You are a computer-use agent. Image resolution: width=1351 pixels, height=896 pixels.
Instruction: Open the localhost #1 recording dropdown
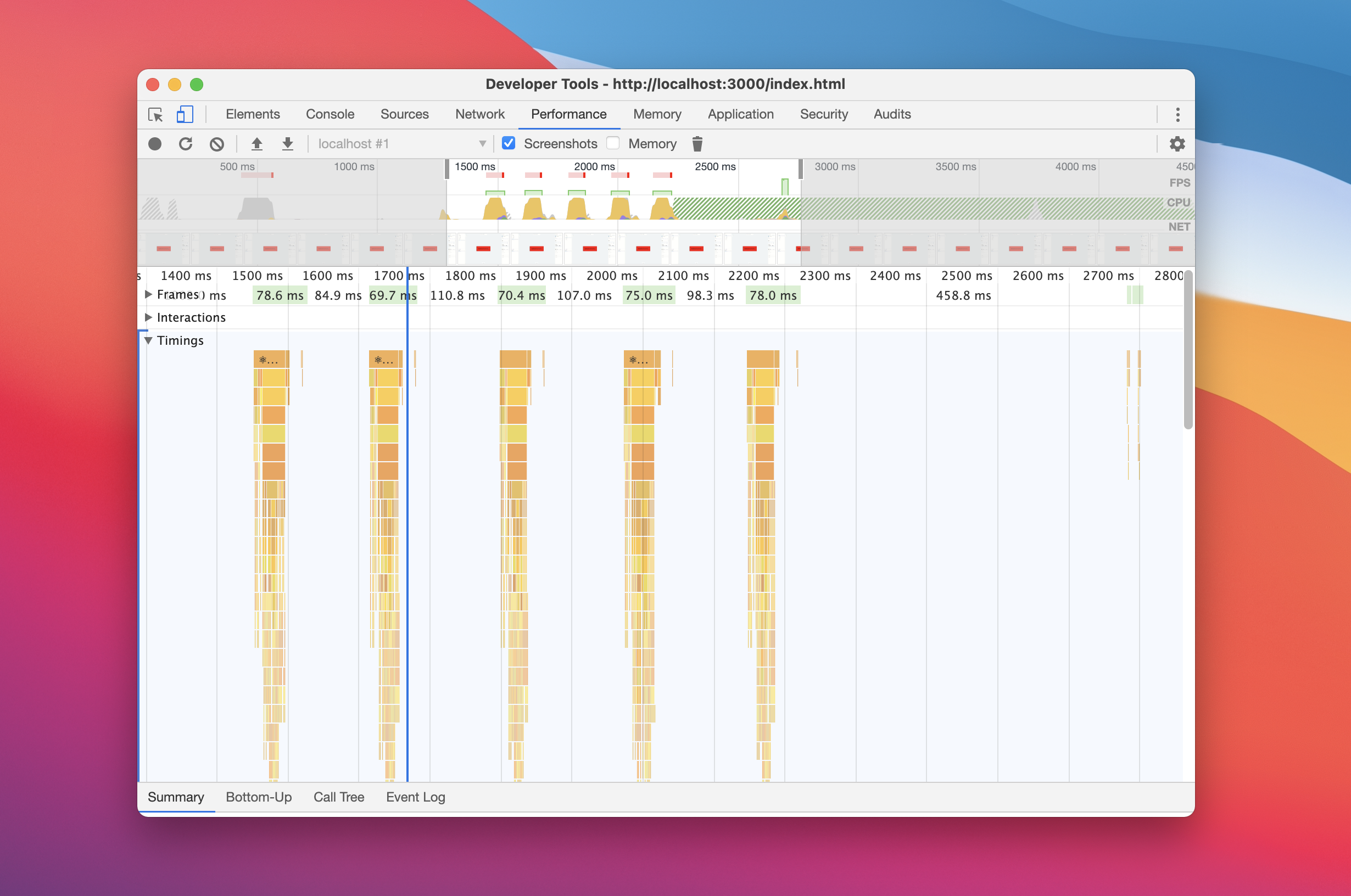tap(403, 144)
